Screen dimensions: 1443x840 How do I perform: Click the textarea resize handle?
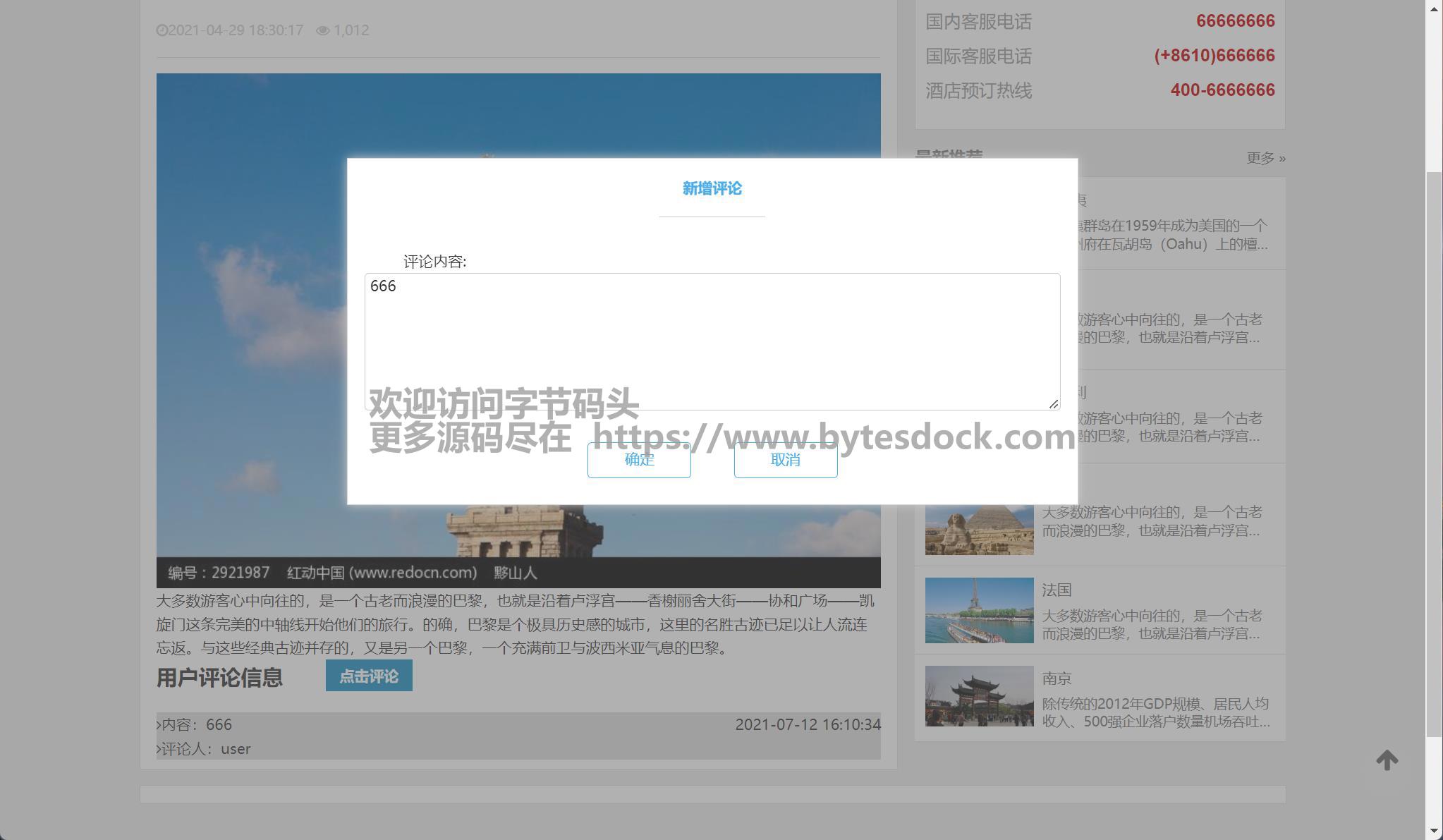point(1054,404)
